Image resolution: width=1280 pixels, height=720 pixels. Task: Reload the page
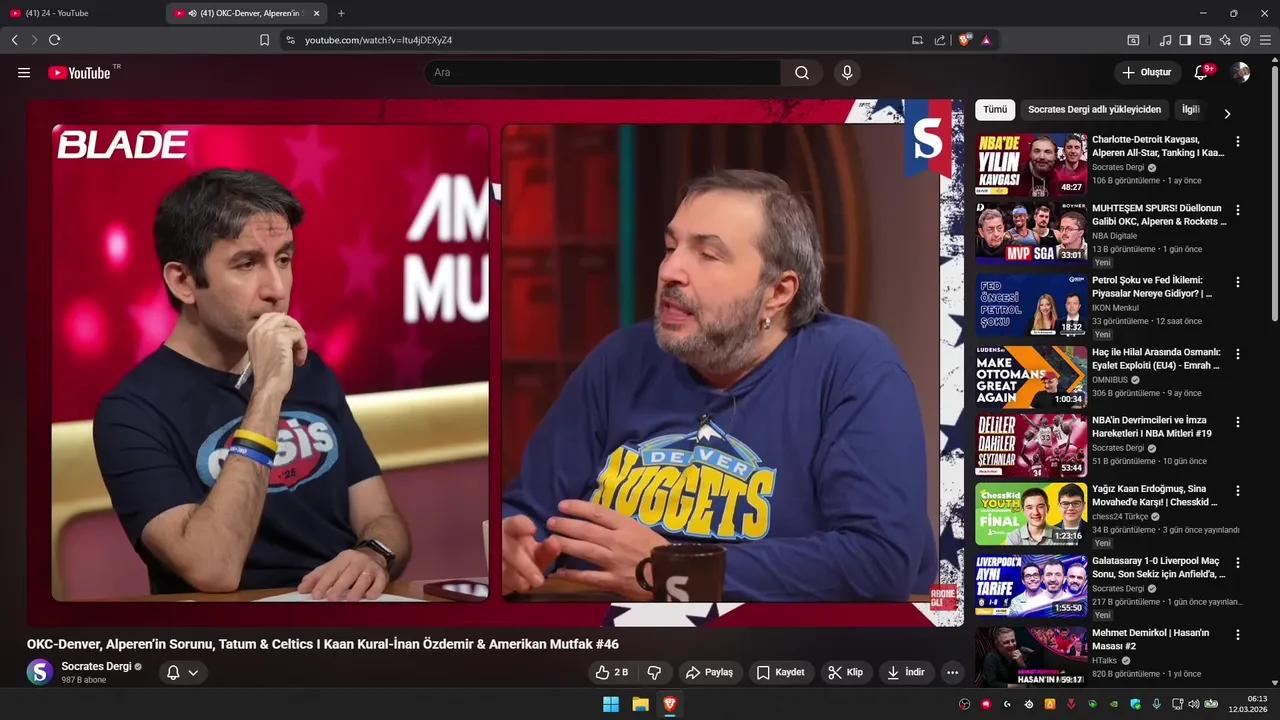pyautogui.click(x=54, y=40)
